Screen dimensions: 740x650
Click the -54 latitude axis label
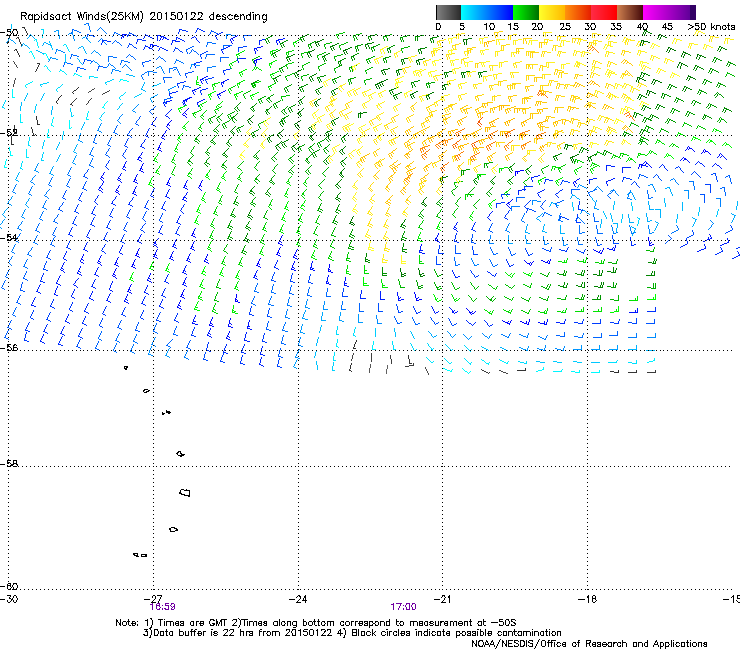click(9, 237)
